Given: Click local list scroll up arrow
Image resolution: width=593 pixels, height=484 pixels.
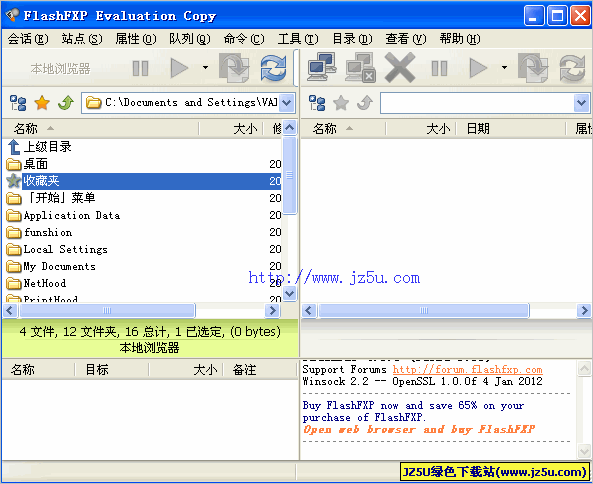Looking at the screenshot, I should coord(290,127).
